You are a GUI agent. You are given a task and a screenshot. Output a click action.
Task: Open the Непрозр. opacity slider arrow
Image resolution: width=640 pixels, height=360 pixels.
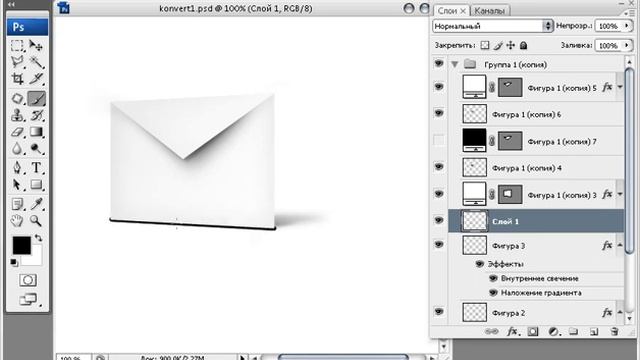627,26
